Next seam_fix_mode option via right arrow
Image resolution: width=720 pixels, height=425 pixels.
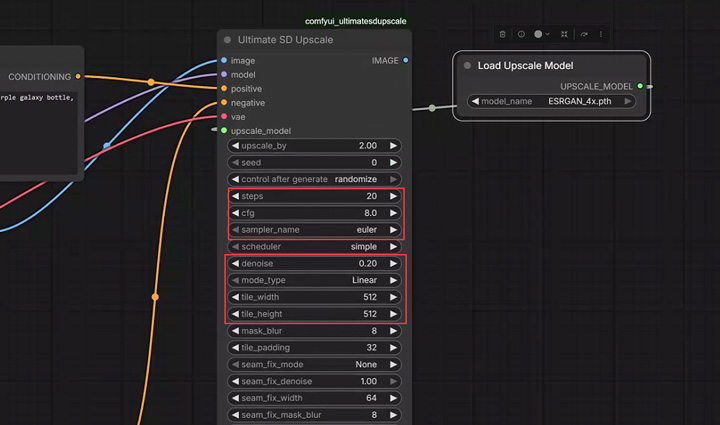[394, 364]
